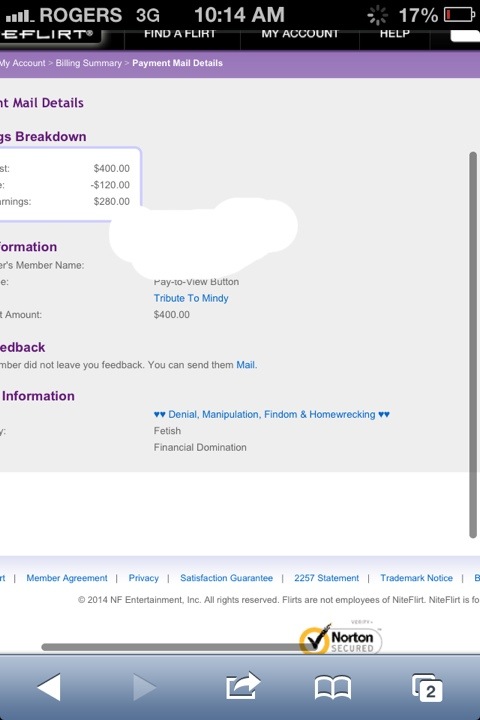Open the Safari tabs switcher icon
The width and height of the screenshot is (480, 720).
(x=427, y=687)
